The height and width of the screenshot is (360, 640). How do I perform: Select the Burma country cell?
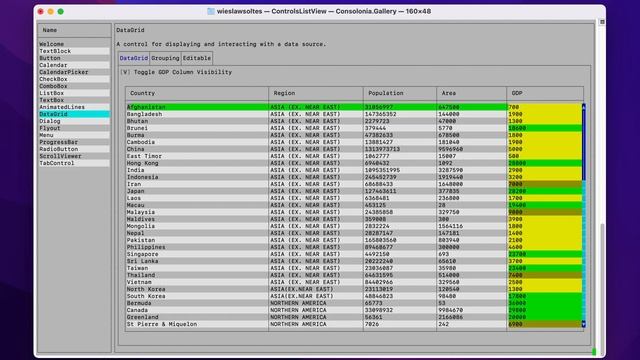(x=197, y=135)
